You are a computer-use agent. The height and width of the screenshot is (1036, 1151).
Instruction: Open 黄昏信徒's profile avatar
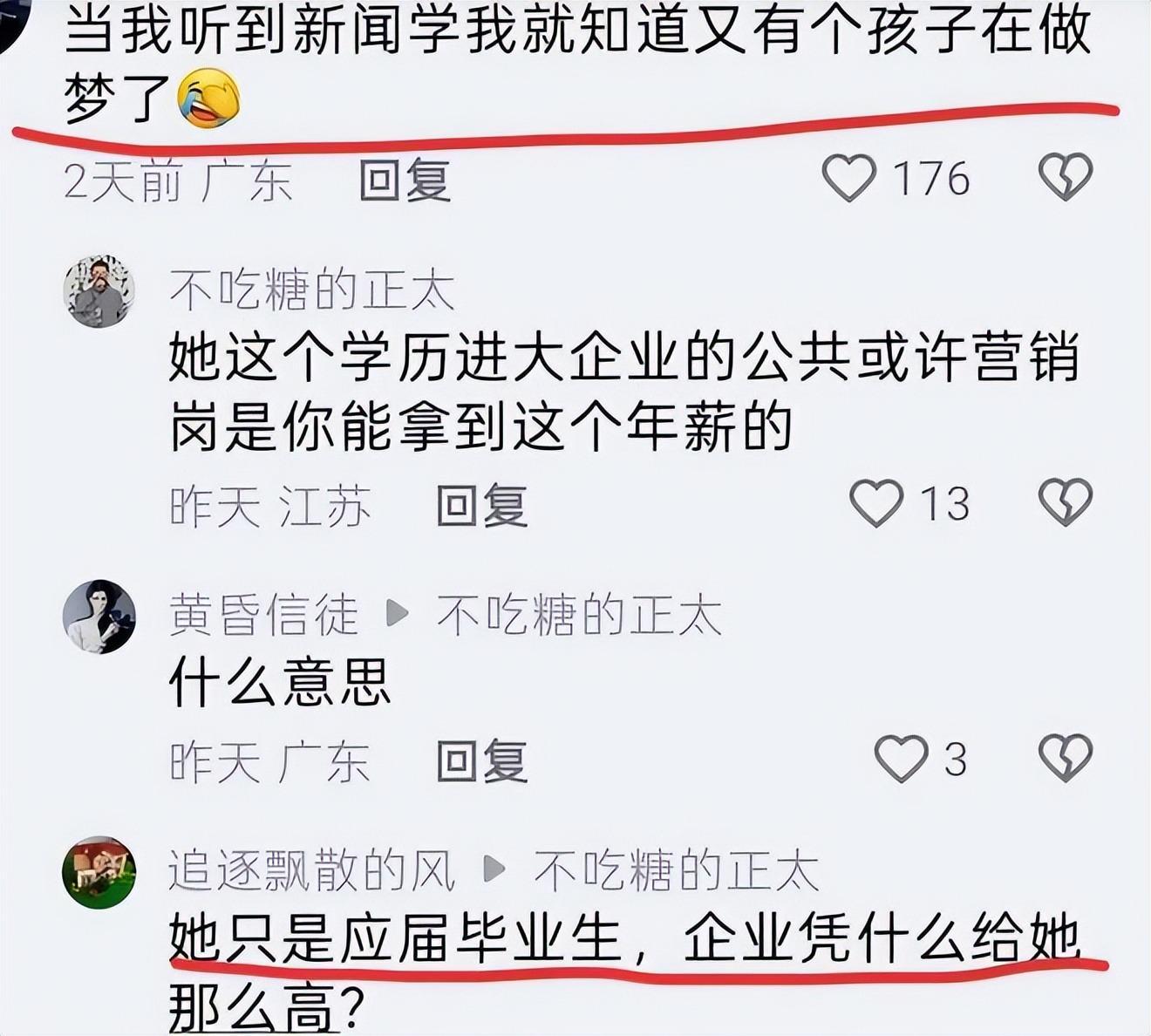[99, 617]
